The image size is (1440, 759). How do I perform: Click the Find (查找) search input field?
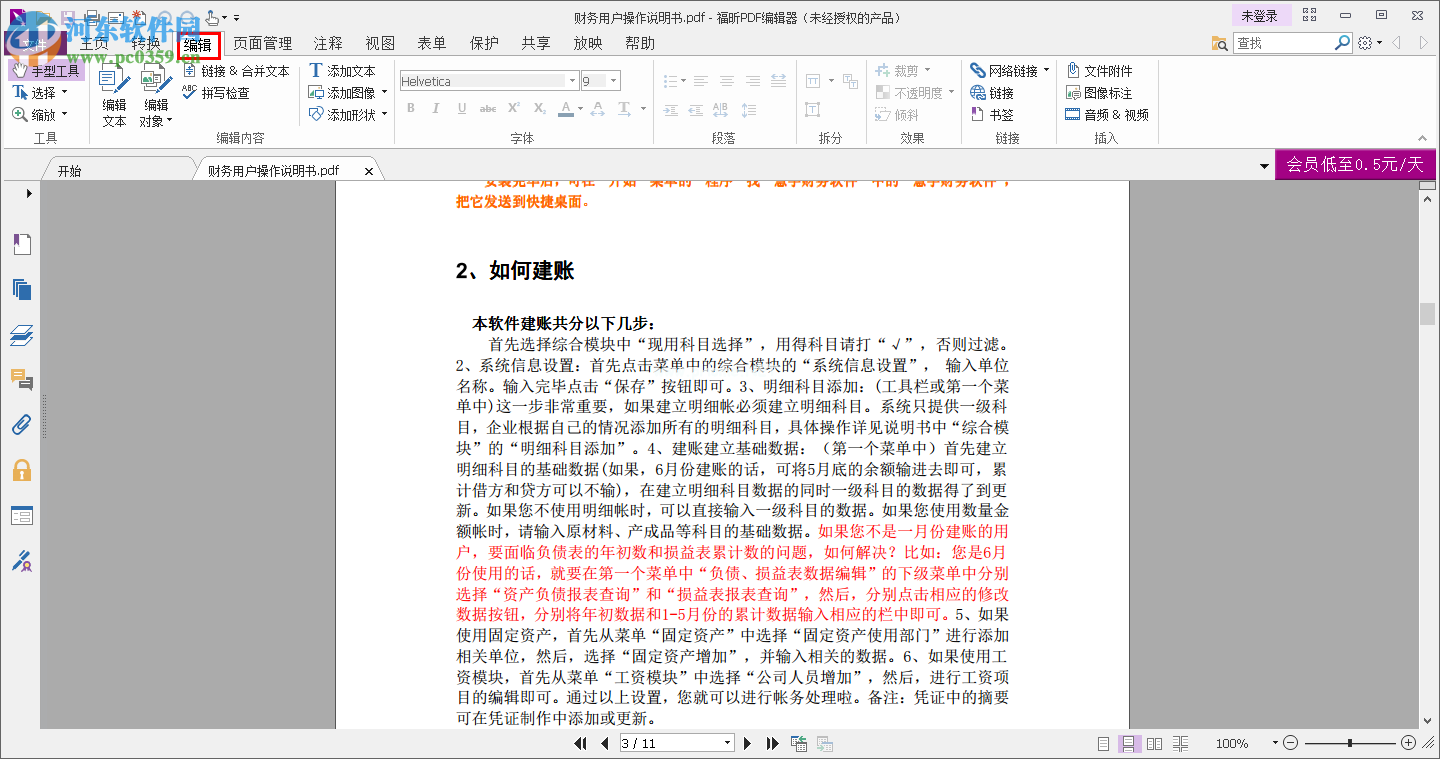pos(1284,43)
